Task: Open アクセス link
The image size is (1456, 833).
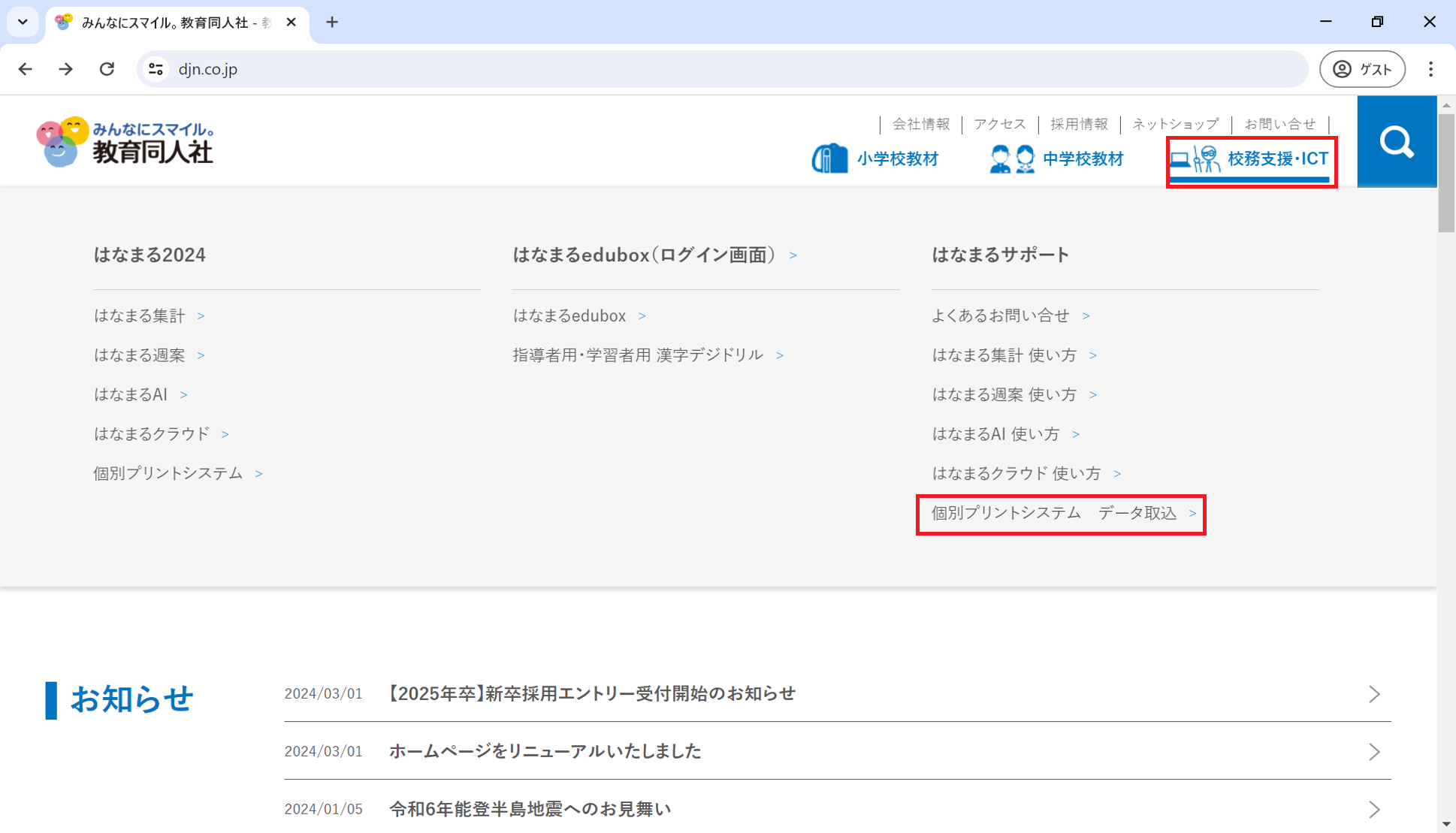Action: pos(1000,124)
